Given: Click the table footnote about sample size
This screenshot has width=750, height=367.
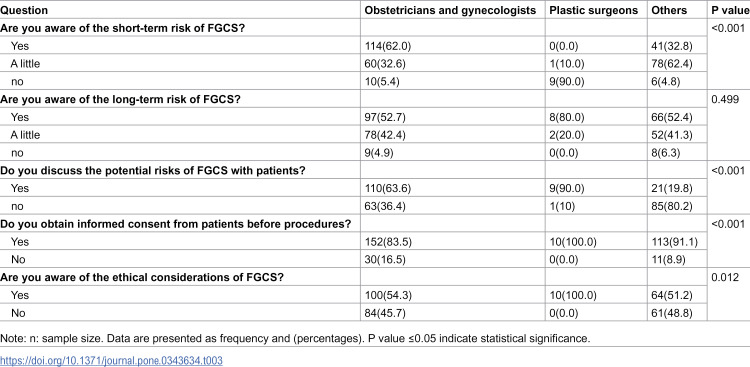Looking at the screenshot, I should [296, 339].
